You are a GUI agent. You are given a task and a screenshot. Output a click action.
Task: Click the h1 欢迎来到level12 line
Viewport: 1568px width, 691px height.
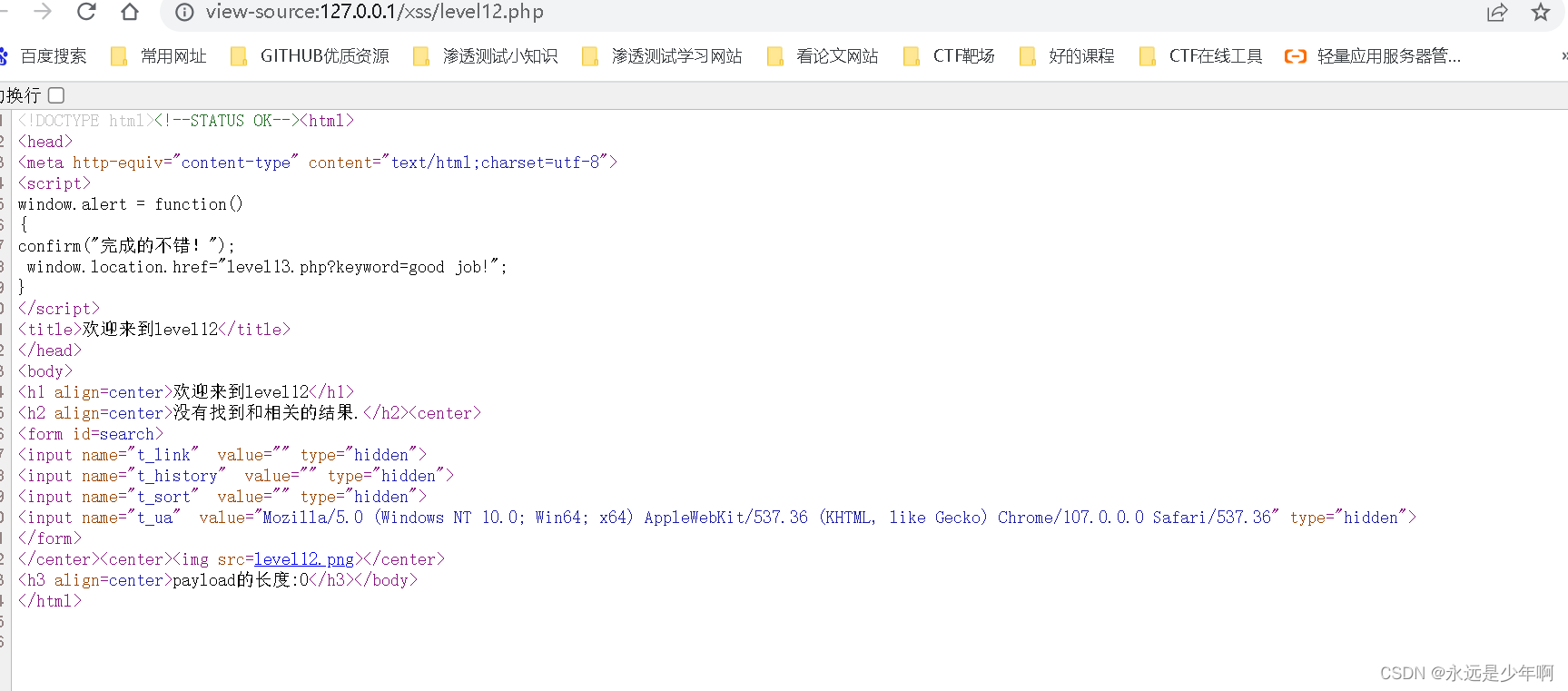click(x=186, y=392)
